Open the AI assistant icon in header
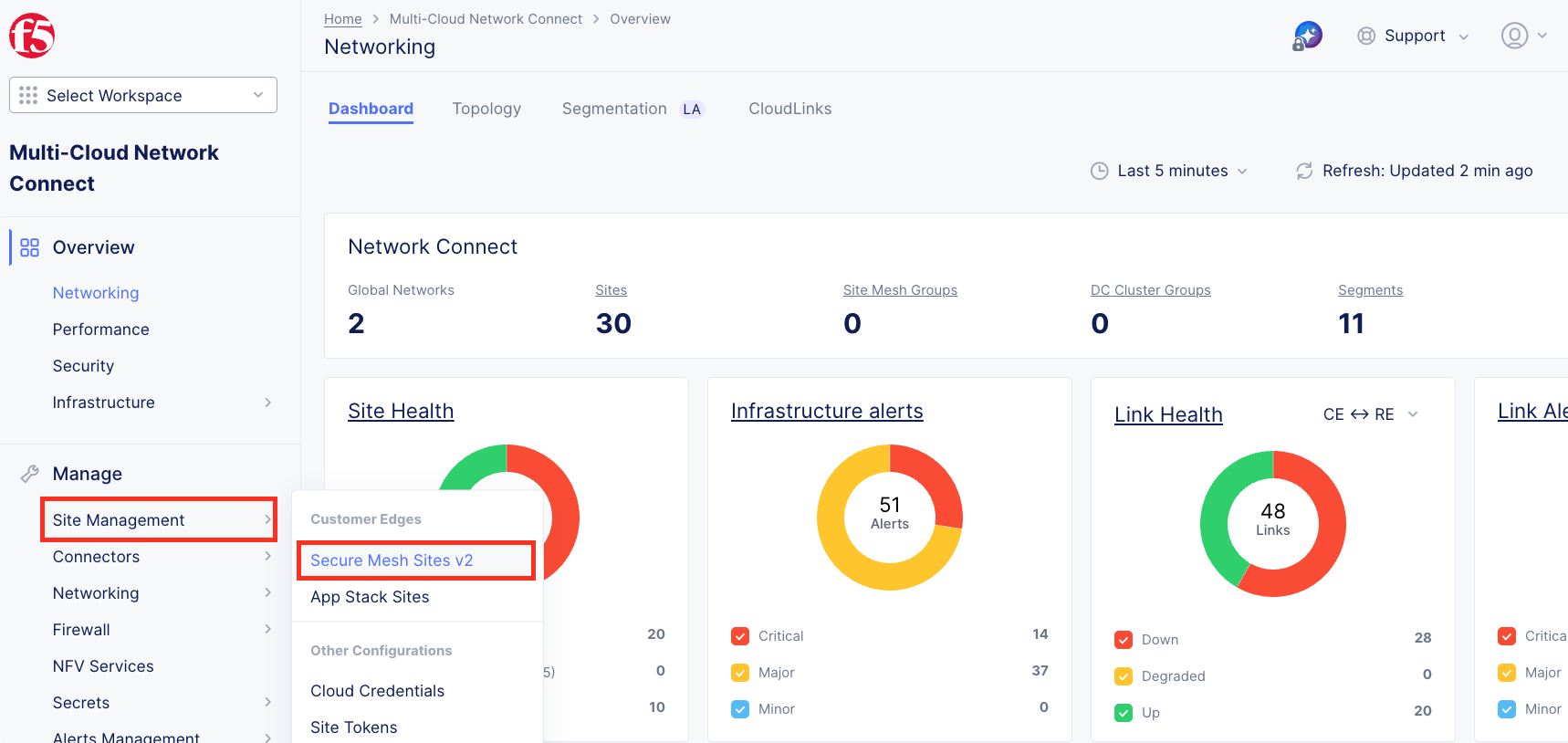This screenshot has height=743, width=1568. click(x=1308, y=36)
